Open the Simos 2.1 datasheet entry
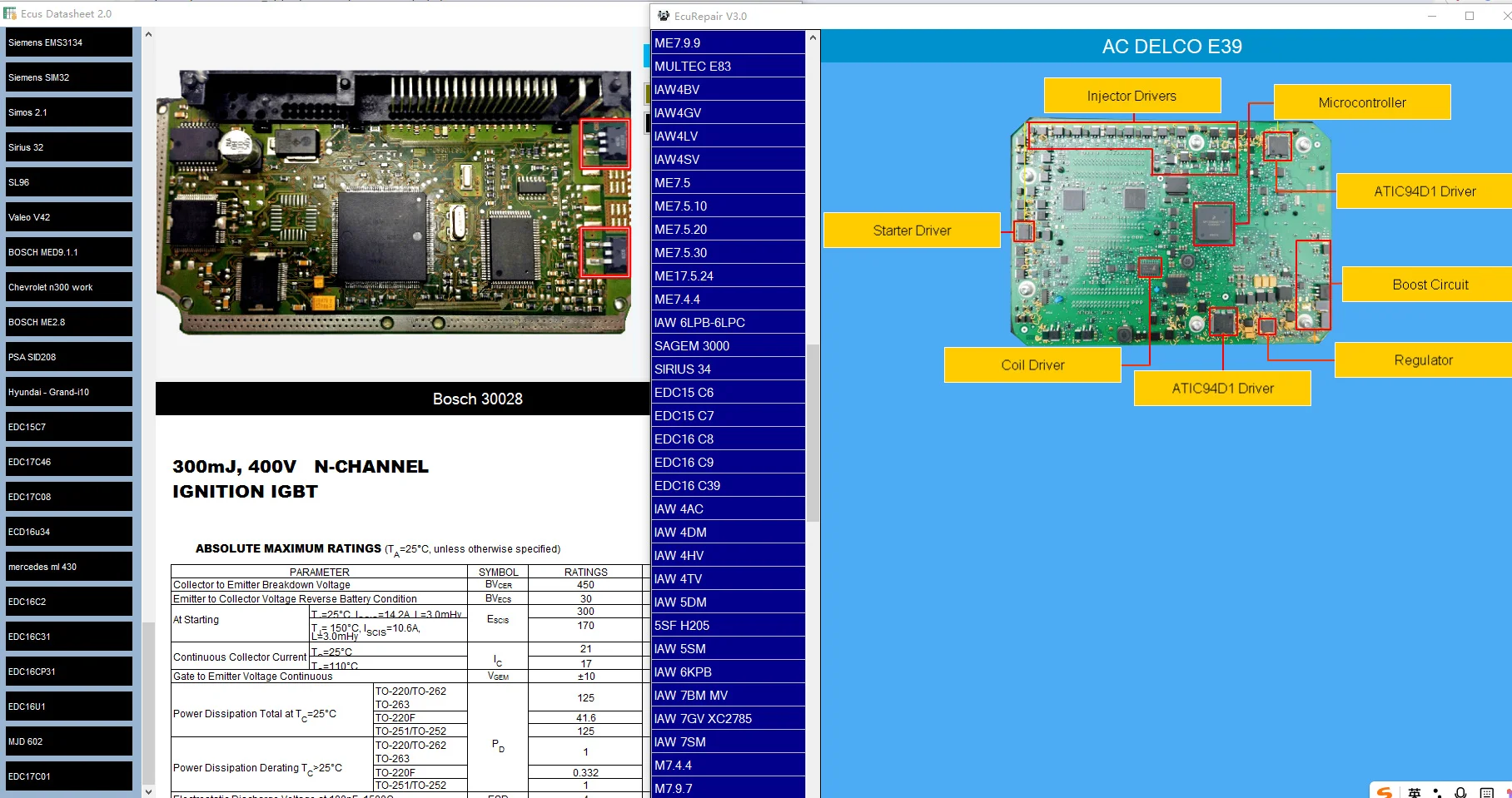Screen dimensions: 1512x798 tap(69, 112)
